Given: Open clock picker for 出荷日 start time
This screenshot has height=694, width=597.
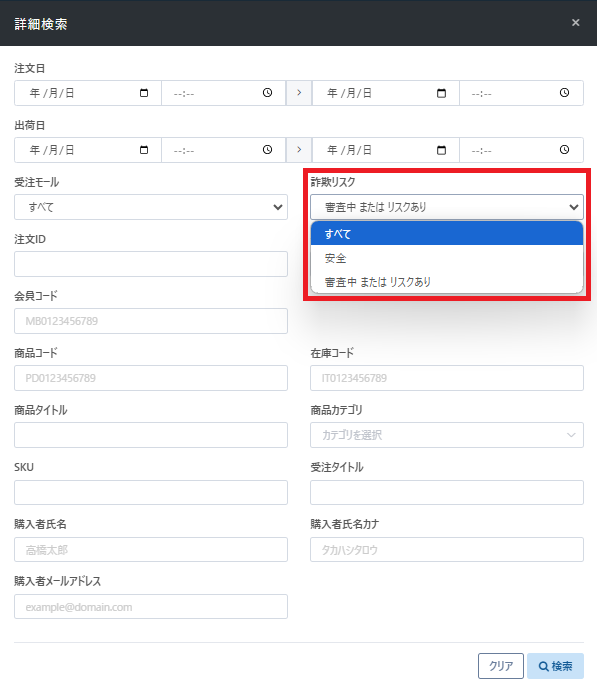Looking at the screenshot, I should (267, 150).
